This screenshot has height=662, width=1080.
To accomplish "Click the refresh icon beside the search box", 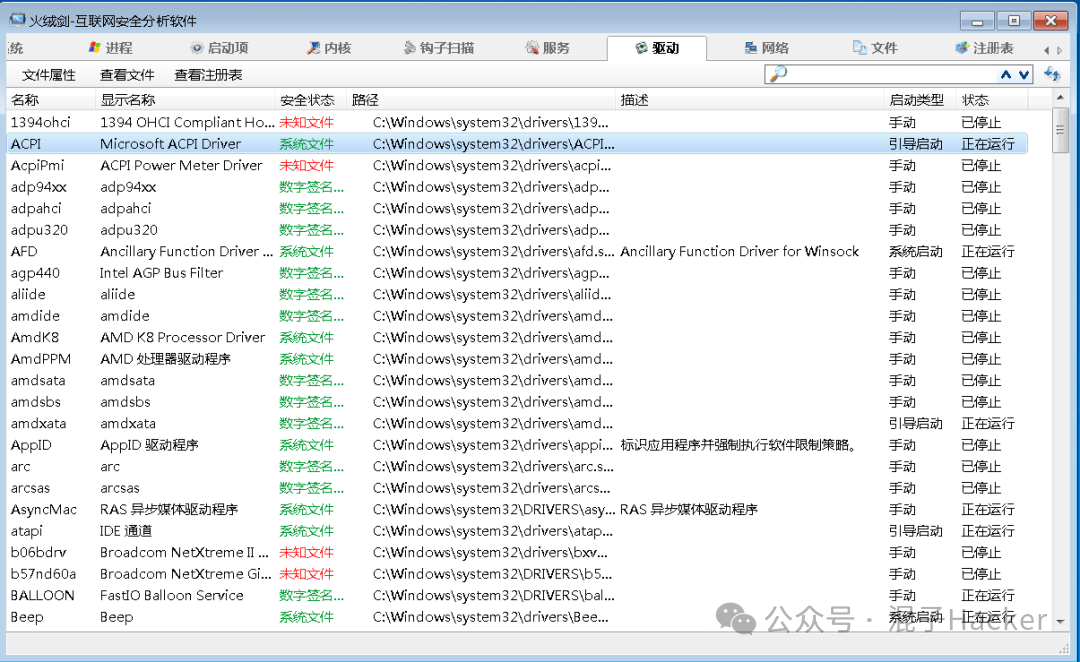I will (x=1051, y=74).
